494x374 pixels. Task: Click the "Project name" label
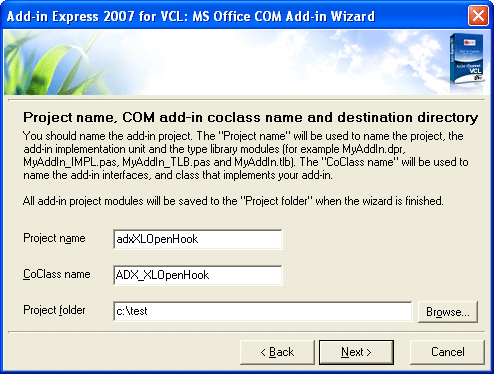coord(54,238)
